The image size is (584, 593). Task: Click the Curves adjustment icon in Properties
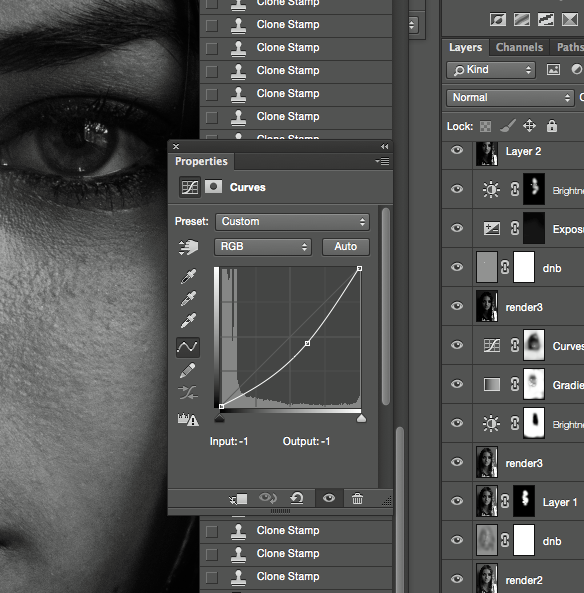[189, 187]
